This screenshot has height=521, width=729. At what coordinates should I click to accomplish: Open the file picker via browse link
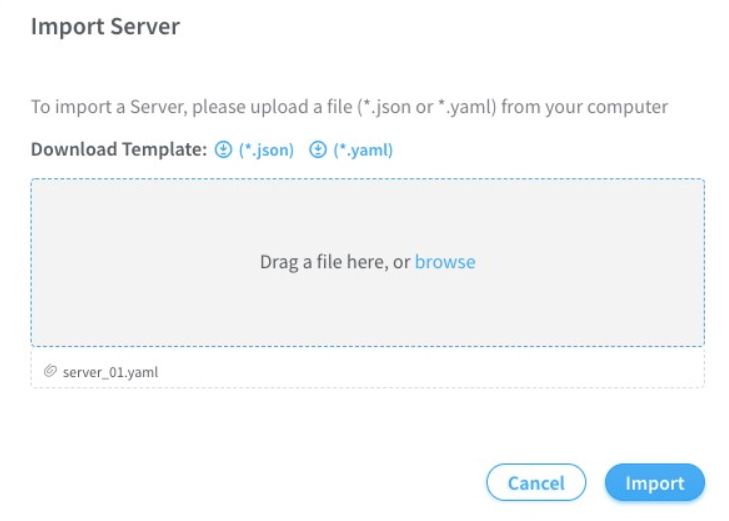click(445, 262)
